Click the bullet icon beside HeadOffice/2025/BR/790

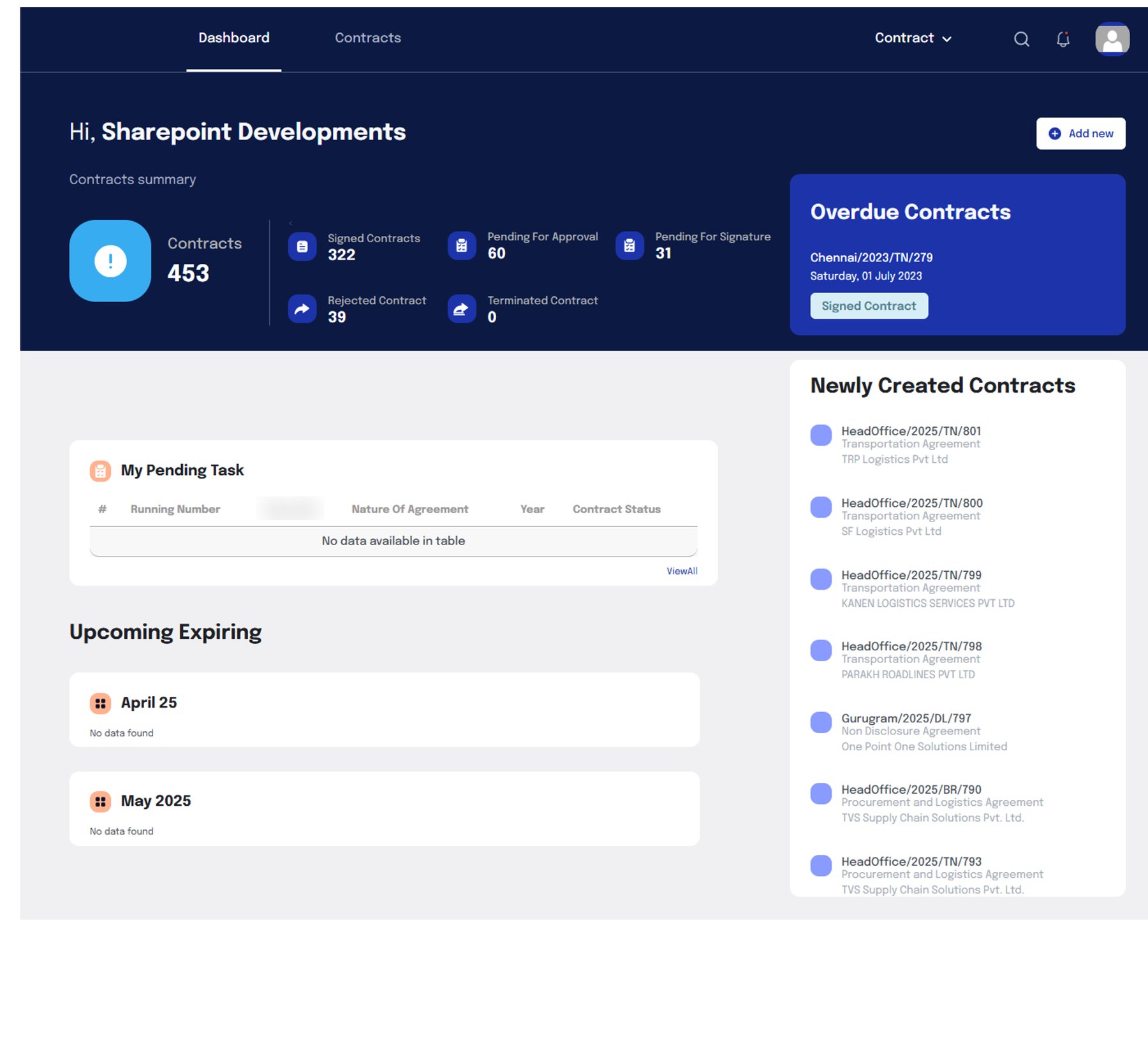point(821,794)
